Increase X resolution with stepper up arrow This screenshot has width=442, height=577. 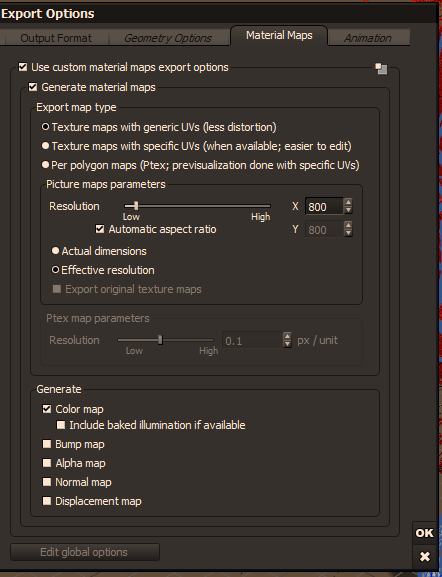348,202
